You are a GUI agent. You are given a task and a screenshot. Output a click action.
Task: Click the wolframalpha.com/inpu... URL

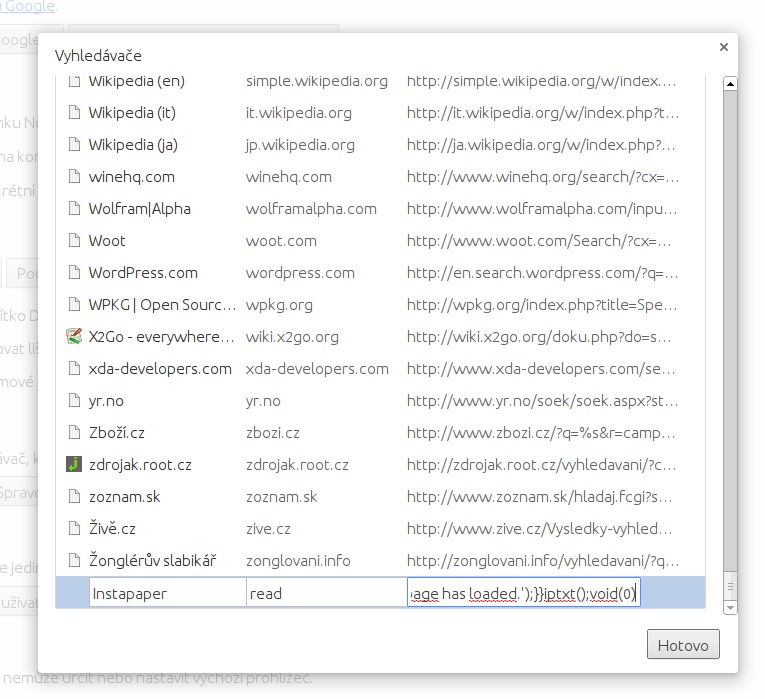coord(542,209)
